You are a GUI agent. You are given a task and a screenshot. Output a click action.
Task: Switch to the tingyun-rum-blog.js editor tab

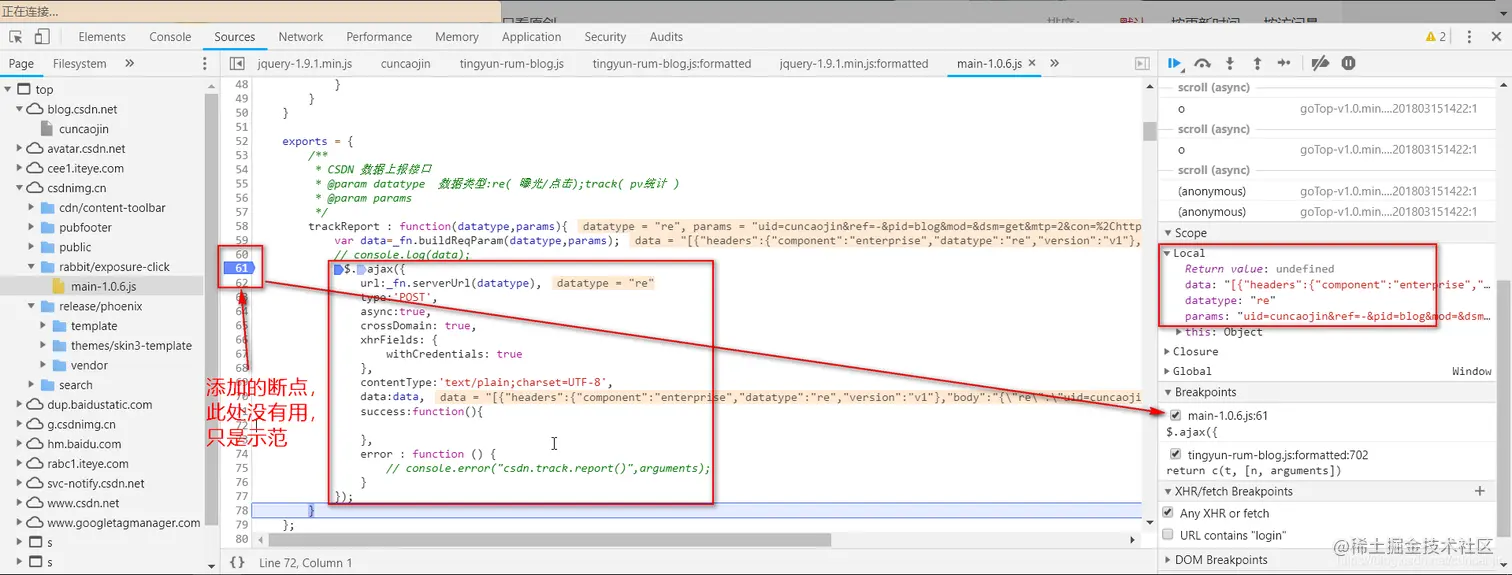click(511, 63)
